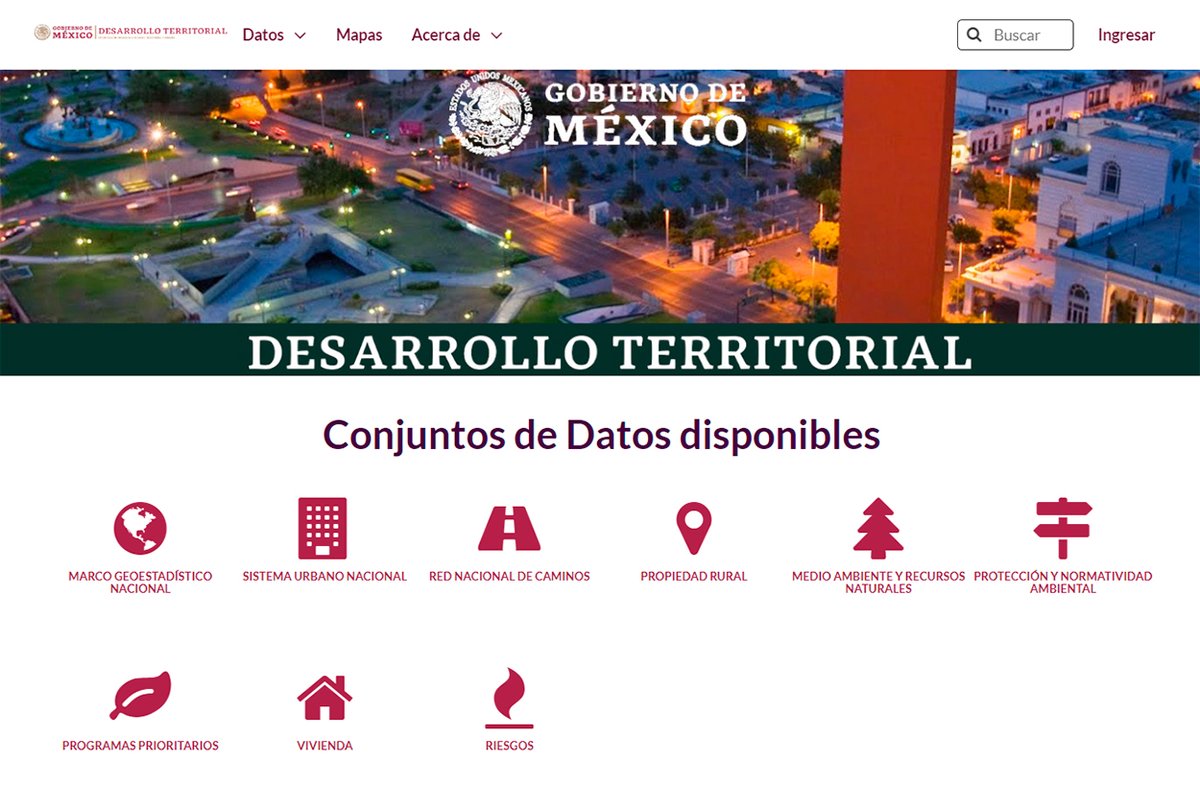Open the RIESGOS label
The height and width of the screenshot is (809, 1200).
click(x=509, y=746)
